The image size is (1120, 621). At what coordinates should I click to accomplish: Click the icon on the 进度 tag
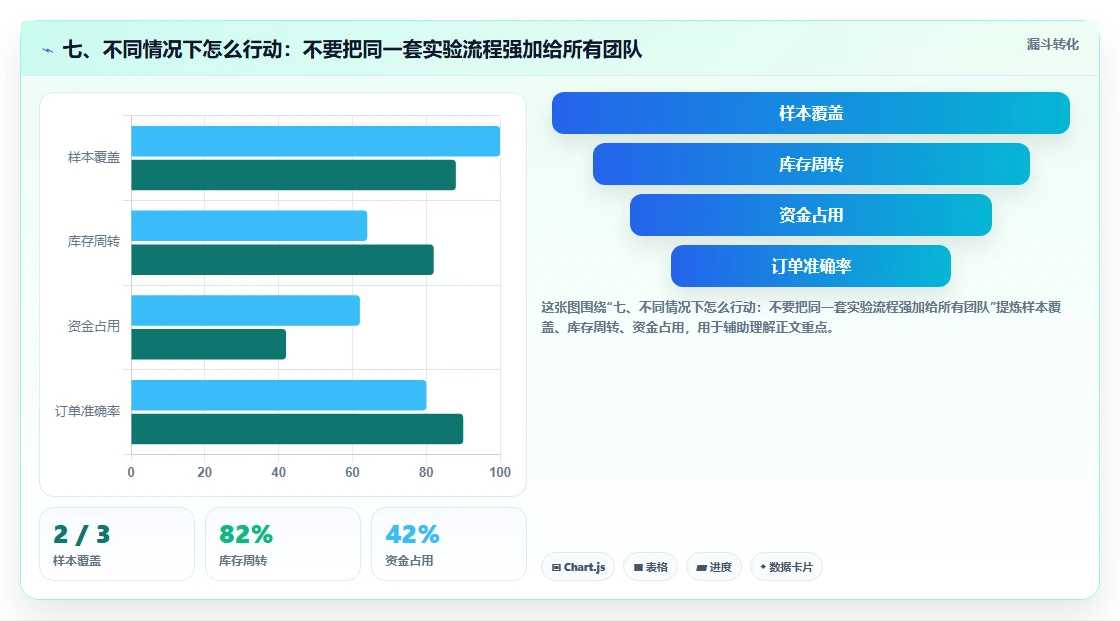(x=701, y=567)
